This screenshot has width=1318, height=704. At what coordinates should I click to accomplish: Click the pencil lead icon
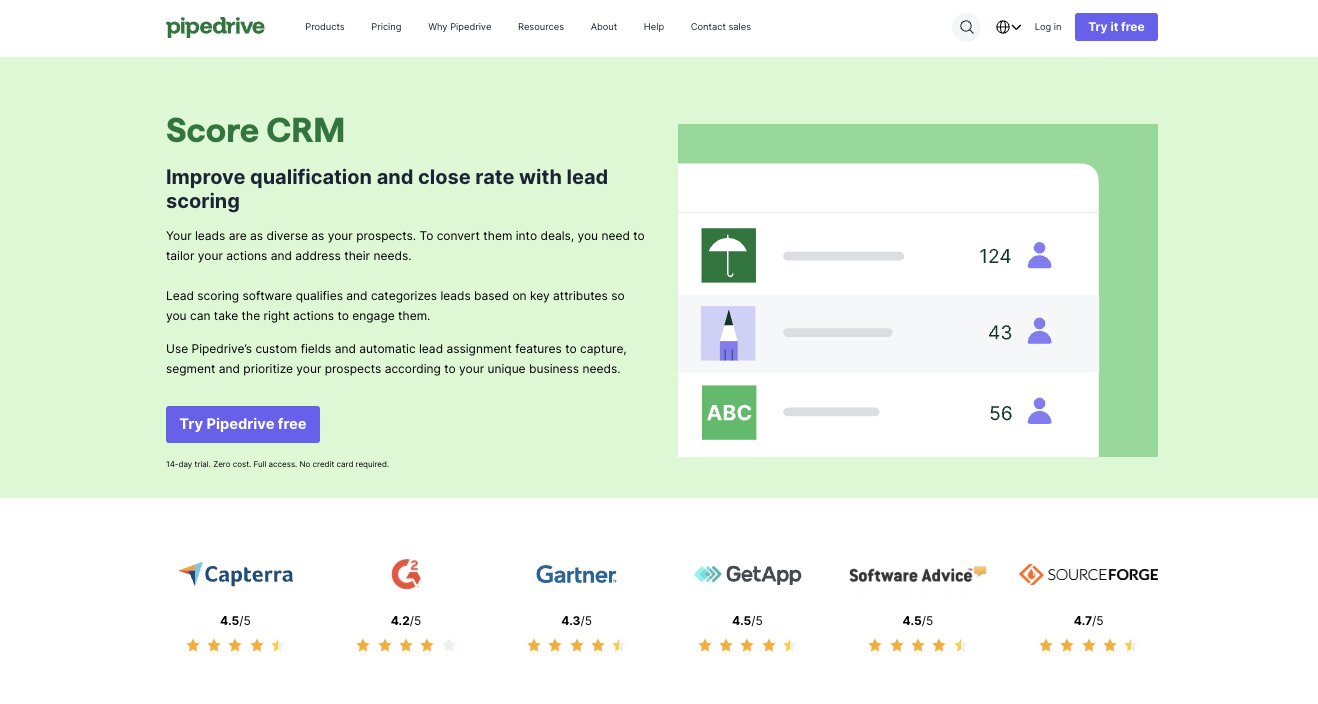click(729, 333)
